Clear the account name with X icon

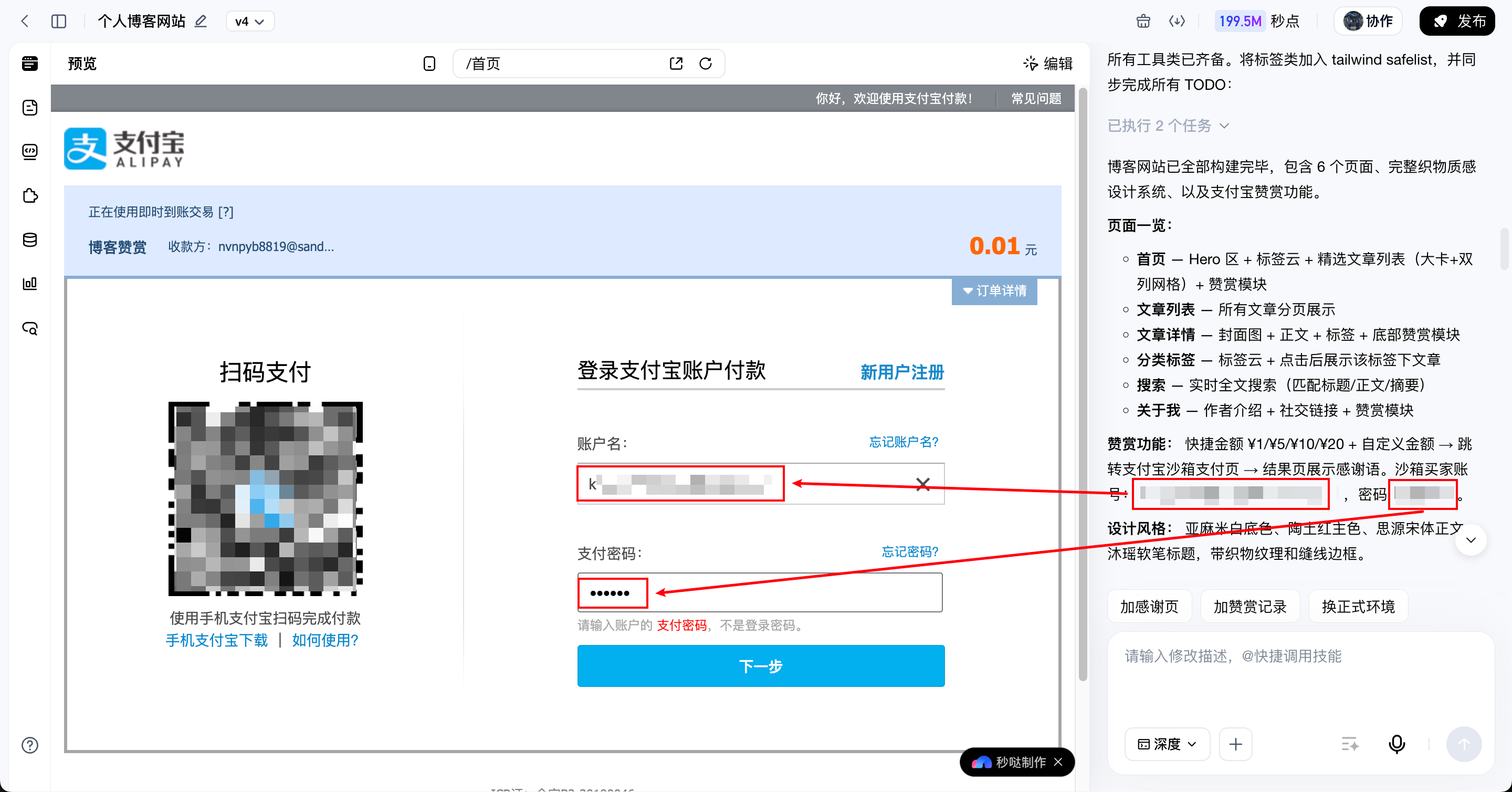[x=923, y=484]
